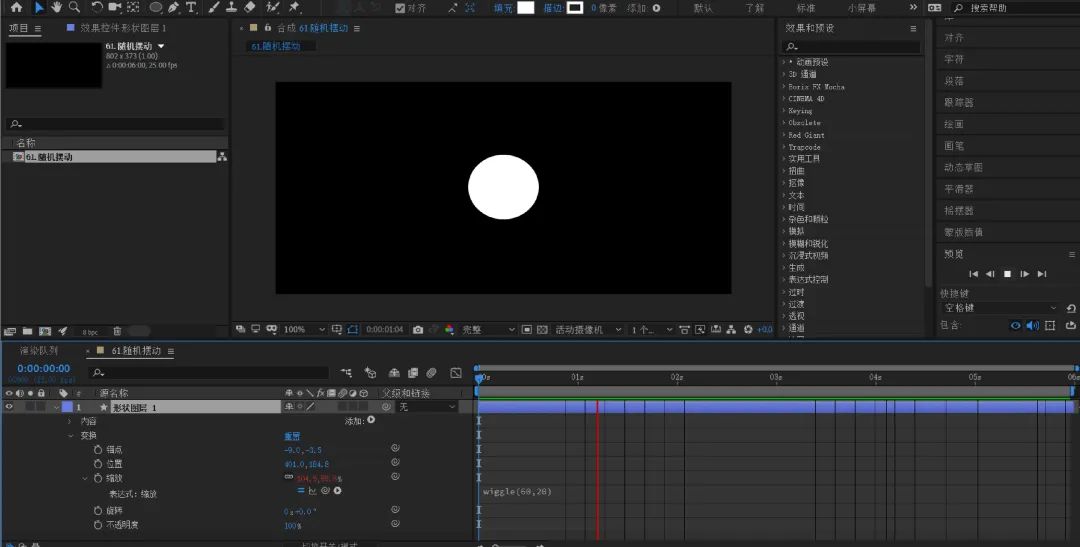Screen dimensions: 1080x547
Task: Enable Frame Blending for timeline
Action: click(x=413, y=373)
